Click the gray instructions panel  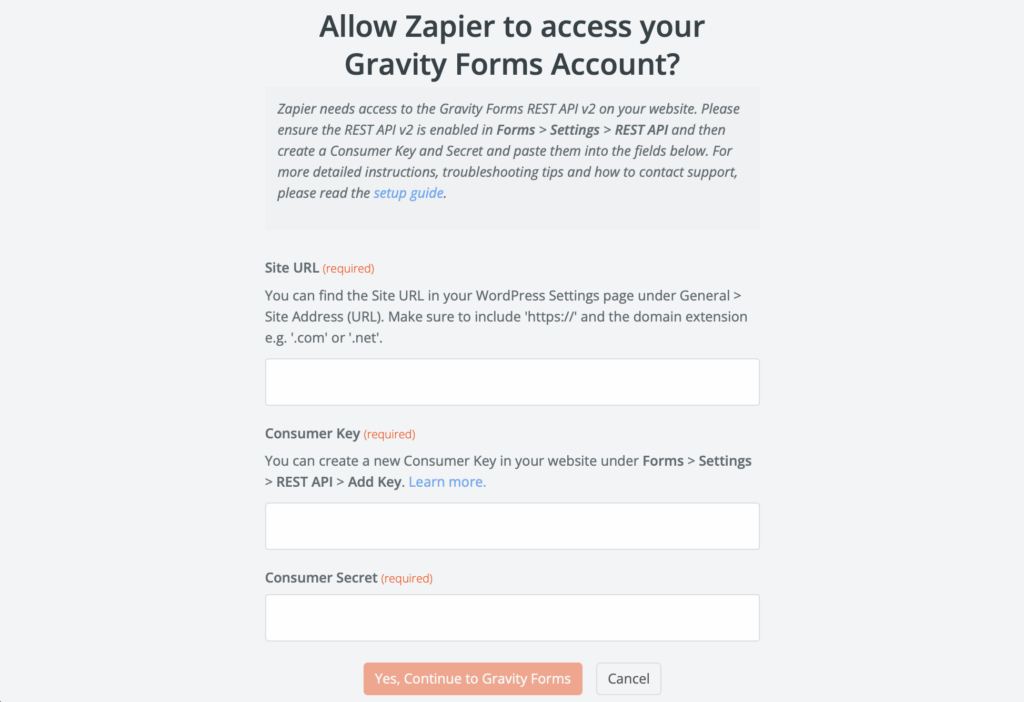511,158
